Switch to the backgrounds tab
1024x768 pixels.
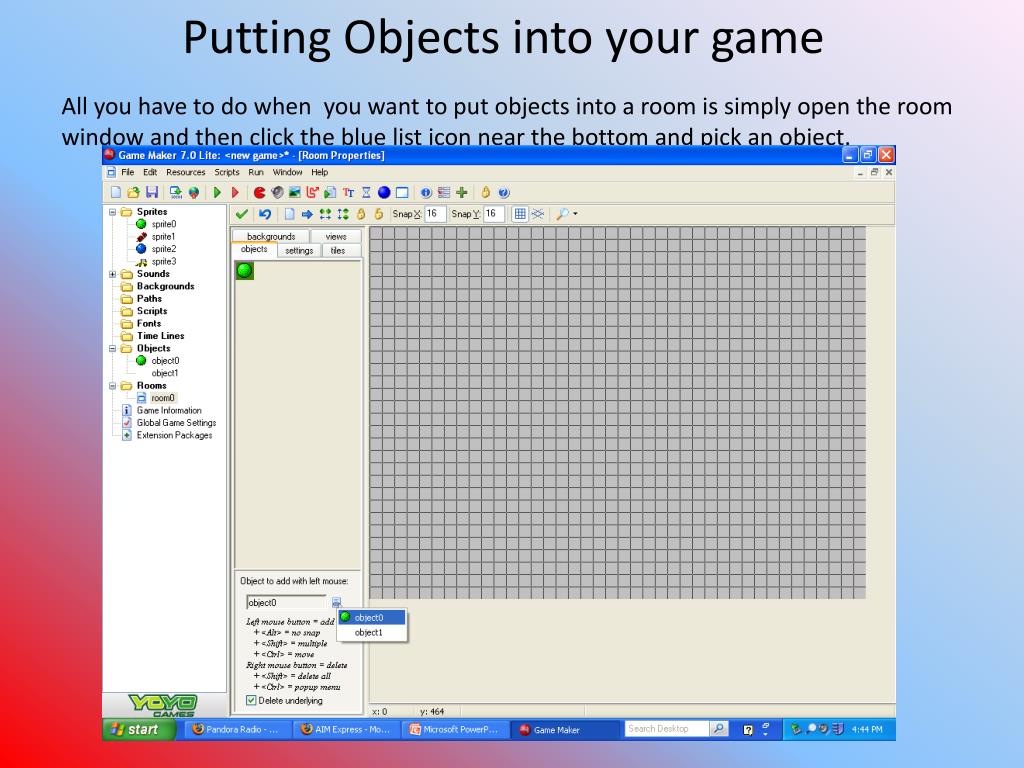271,236
